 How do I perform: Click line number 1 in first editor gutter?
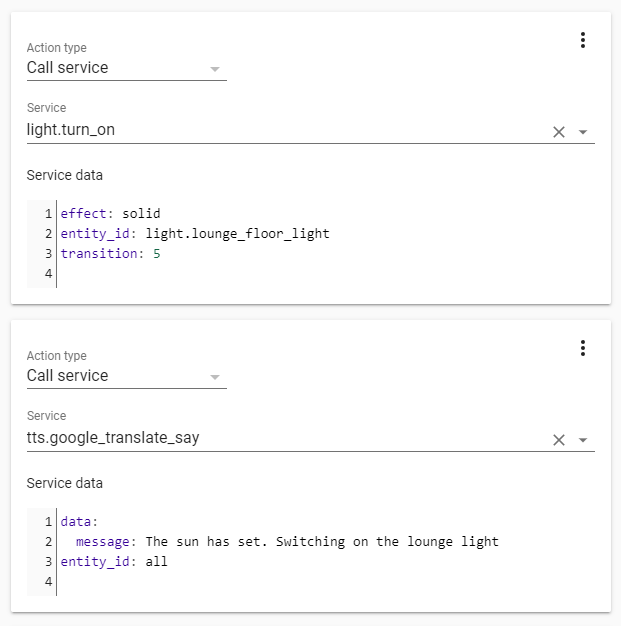[48, 213]
